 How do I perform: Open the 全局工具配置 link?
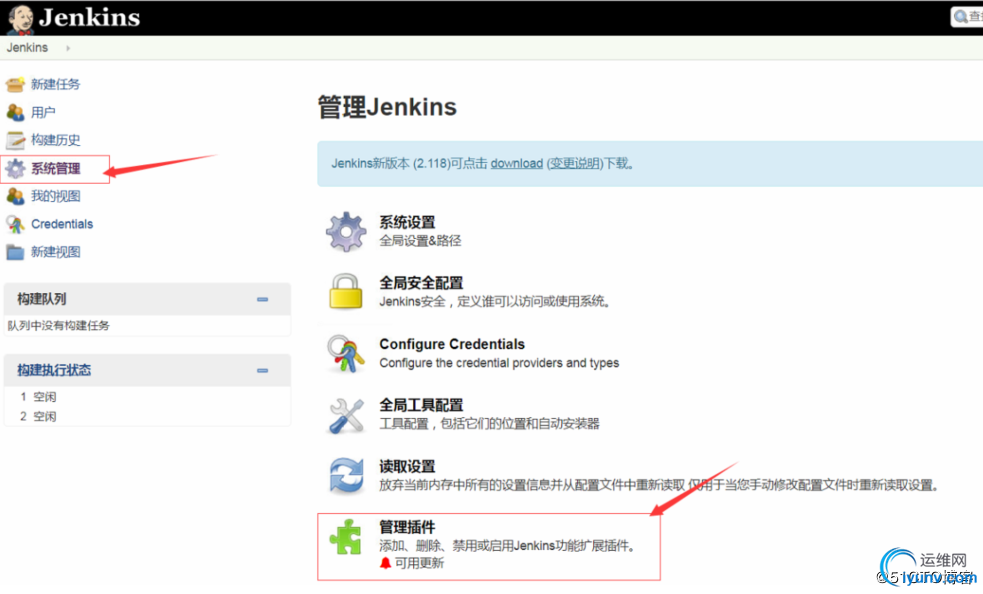tap(421, 405)
